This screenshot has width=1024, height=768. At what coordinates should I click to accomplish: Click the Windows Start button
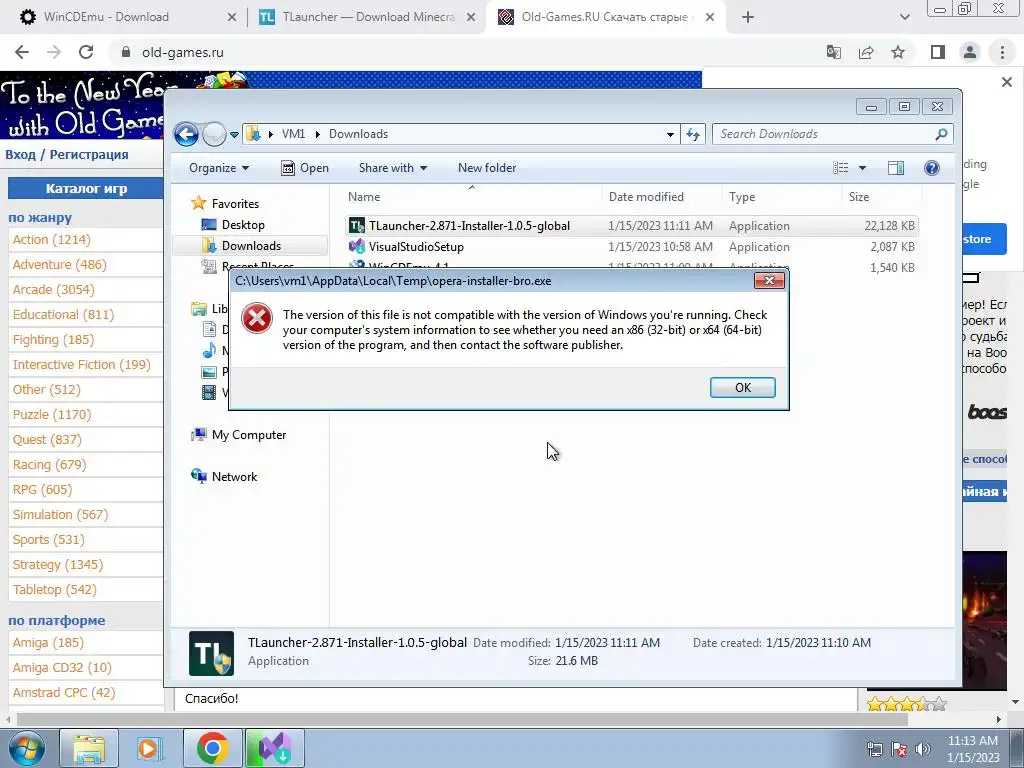pos(26,748)
